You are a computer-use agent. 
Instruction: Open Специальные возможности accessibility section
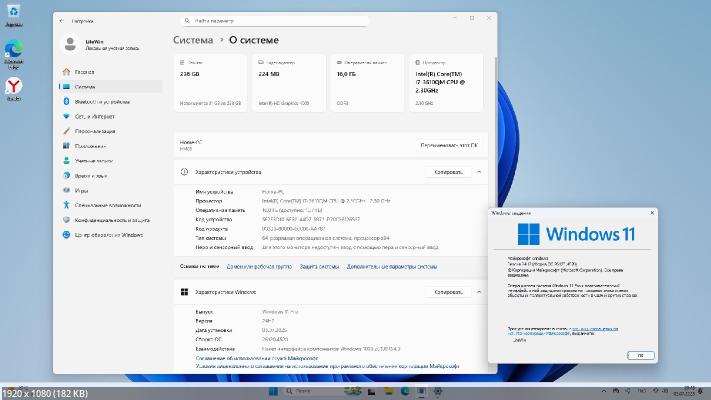point(111,205)
